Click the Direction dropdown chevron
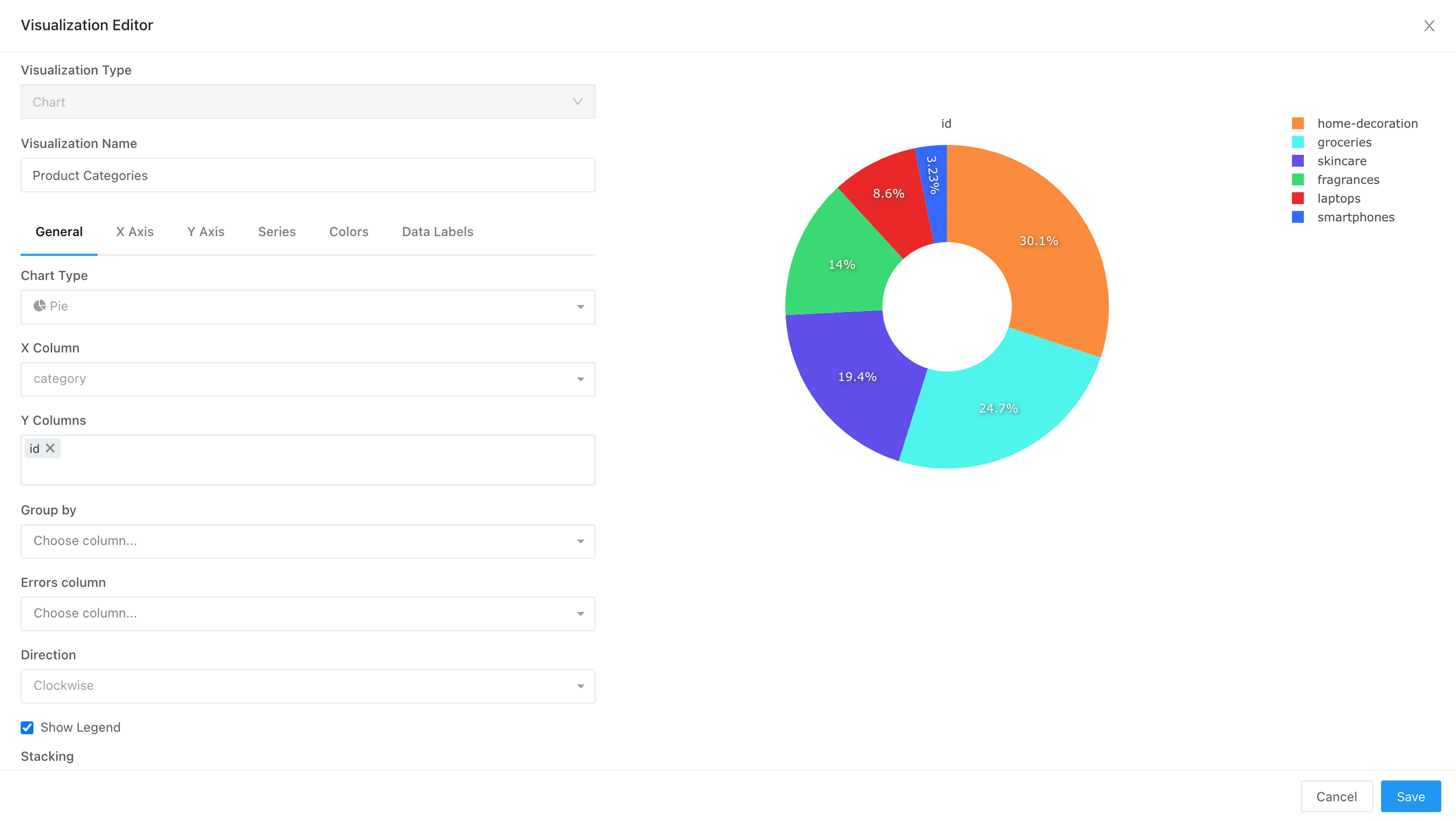The width and height of the screenshot is (1456, 821). pos(579,686)
